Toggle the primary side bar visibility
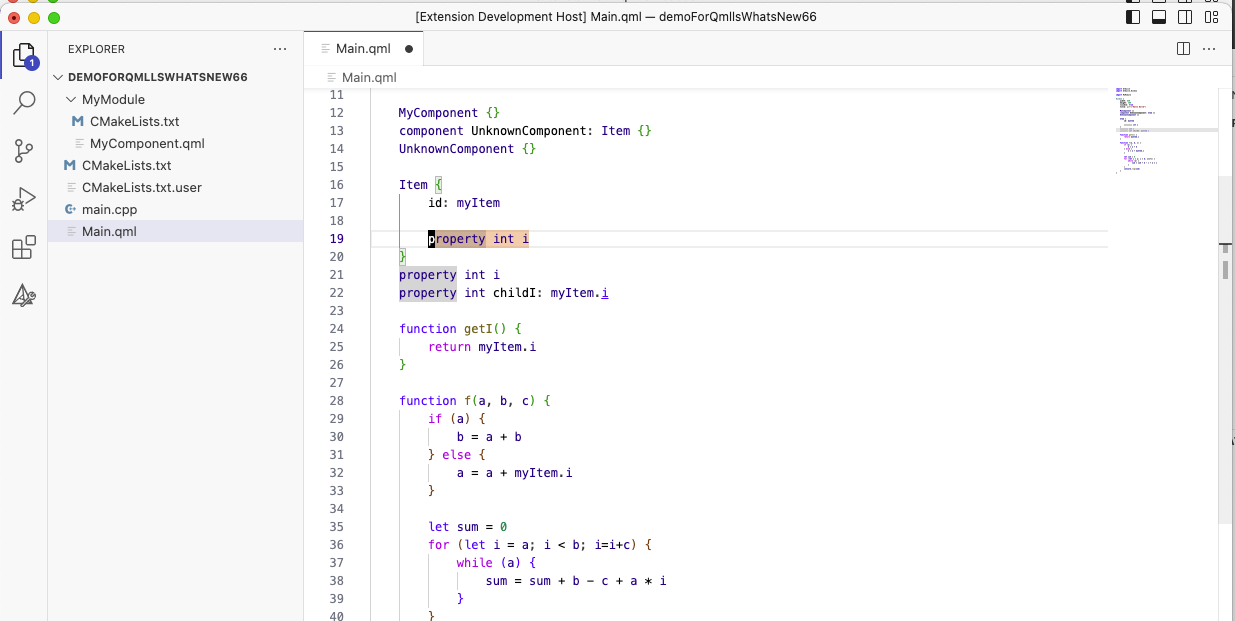Screen dimensions: 1235x621 pos(1133,17)
